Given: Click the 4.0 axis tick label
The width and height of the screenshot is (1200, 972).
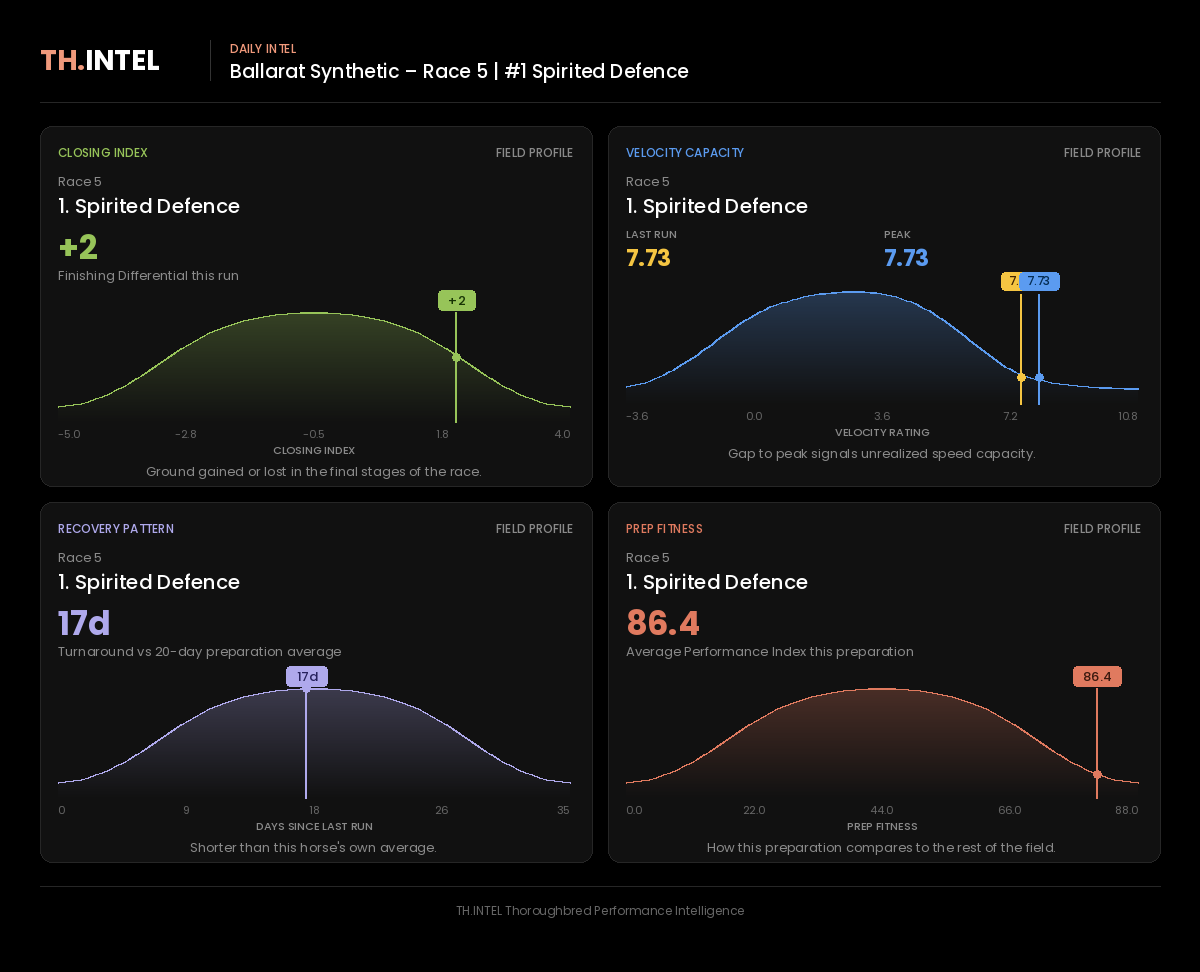Looking at the screenshot, I should (562, 434).
